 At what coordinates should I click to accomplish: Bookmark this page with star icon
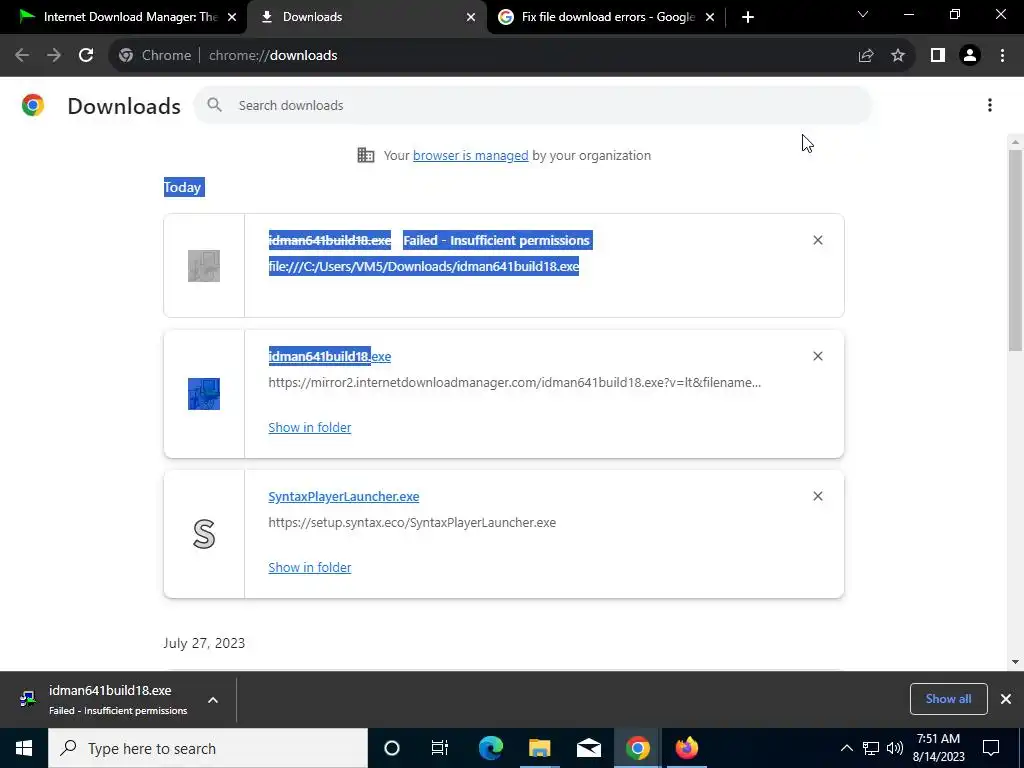[898, 56]
